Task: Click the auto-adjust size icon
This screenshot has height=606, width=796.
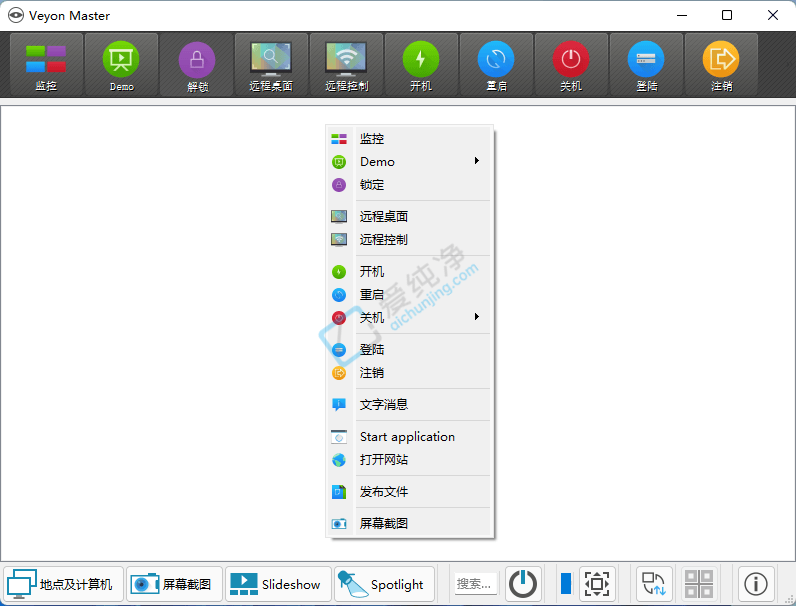Action: 597,584
